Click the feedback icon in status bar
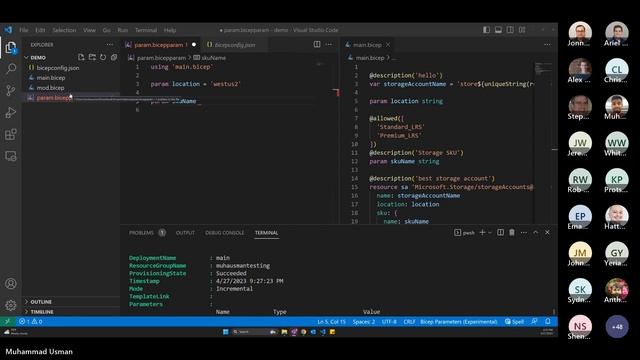Viewport: 640px width, 360px height. [535, 322]
